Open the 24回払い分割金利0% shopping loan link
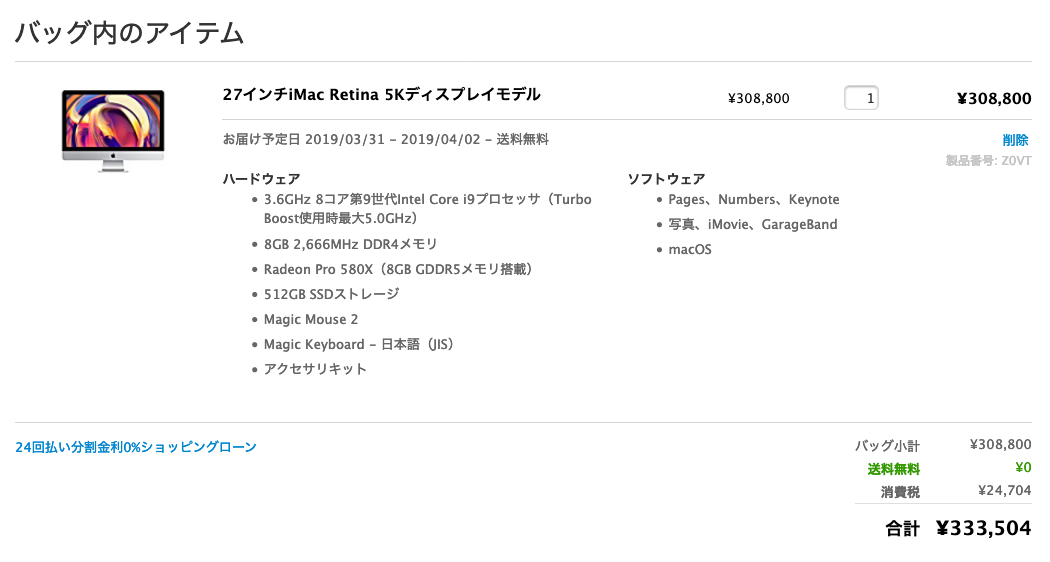Image resolution: width=1050 pixels, height=562 pixels. pyautogui.click(x=136, y=447)
